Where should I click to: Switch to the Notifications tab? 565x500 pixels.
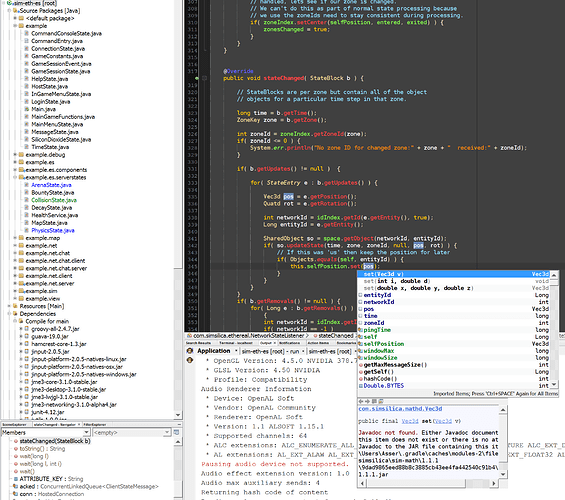click(x=289, y=343)
